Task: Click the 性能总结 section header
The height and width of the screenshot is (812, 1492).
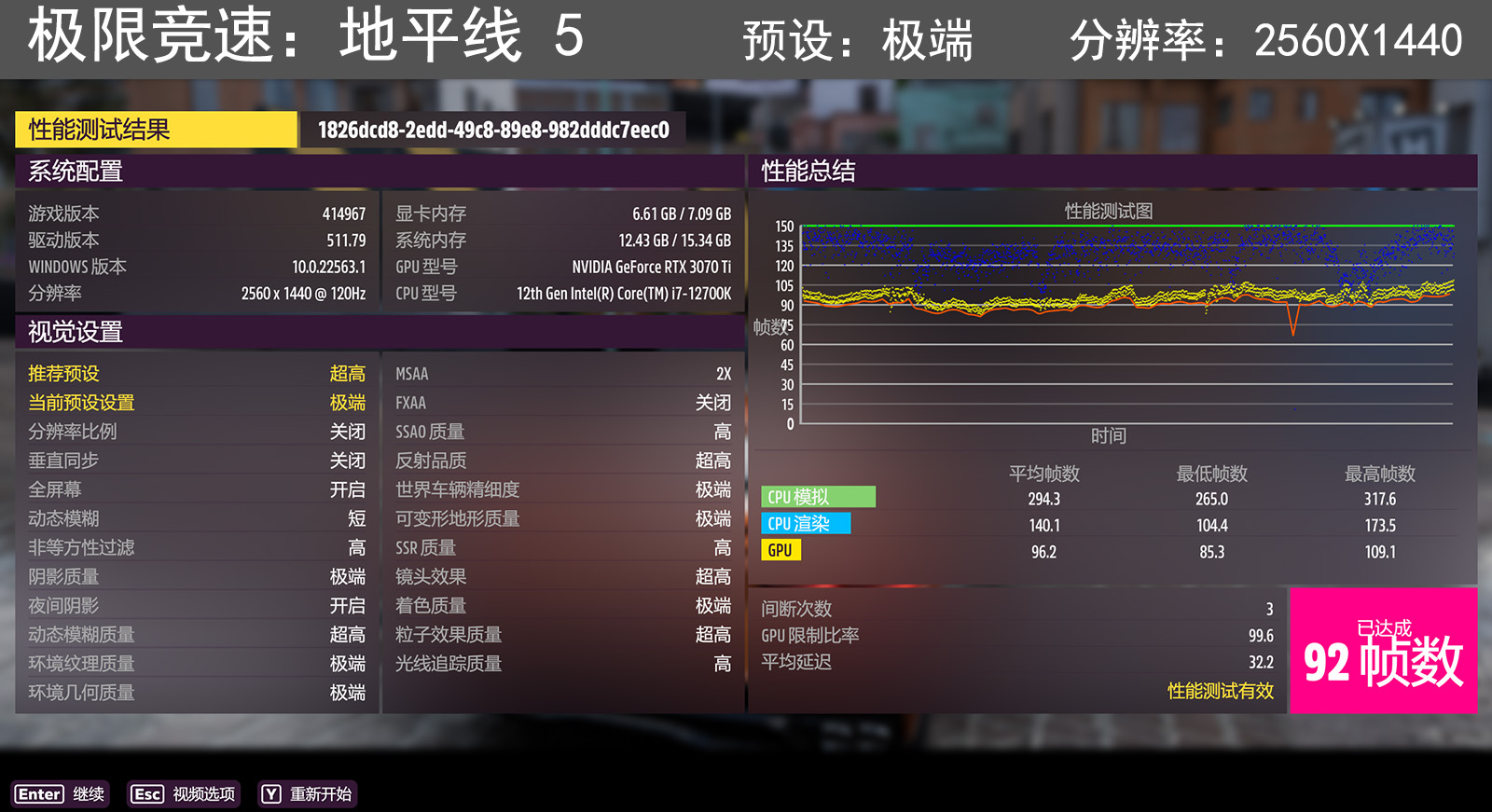Action: click(x=1112, y=172)
